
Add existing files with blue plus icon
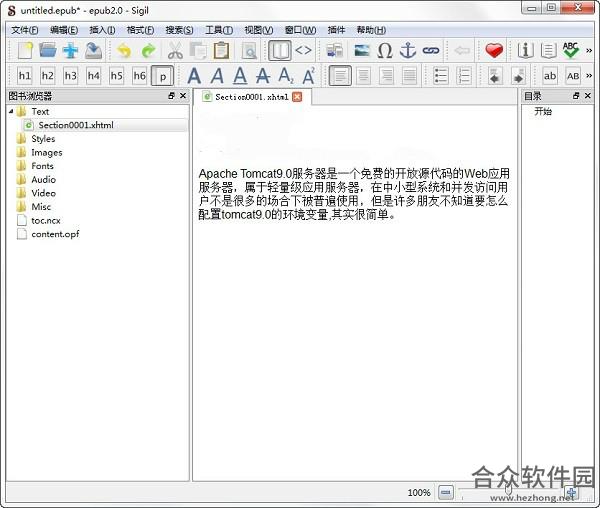tap(70, 50)
